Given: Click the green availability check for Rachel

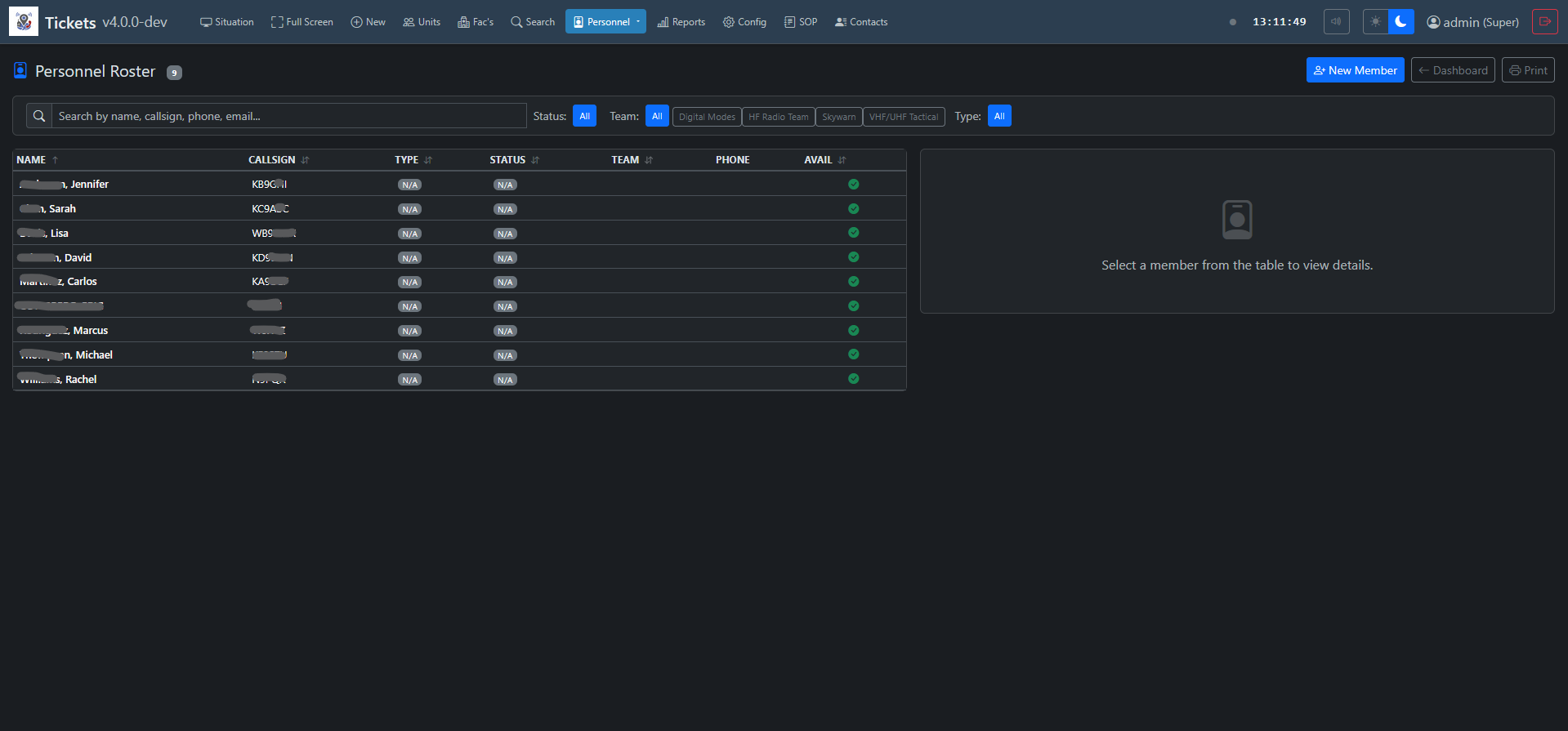Looking at the screenshot, I should tap(853, 379).
